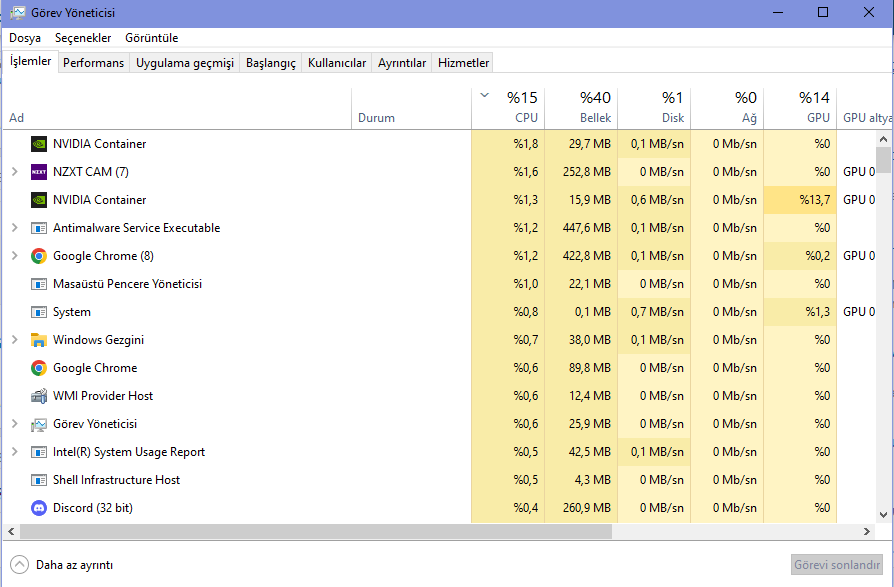Maximize the Görev Yöneticisi window

[823, 12]
